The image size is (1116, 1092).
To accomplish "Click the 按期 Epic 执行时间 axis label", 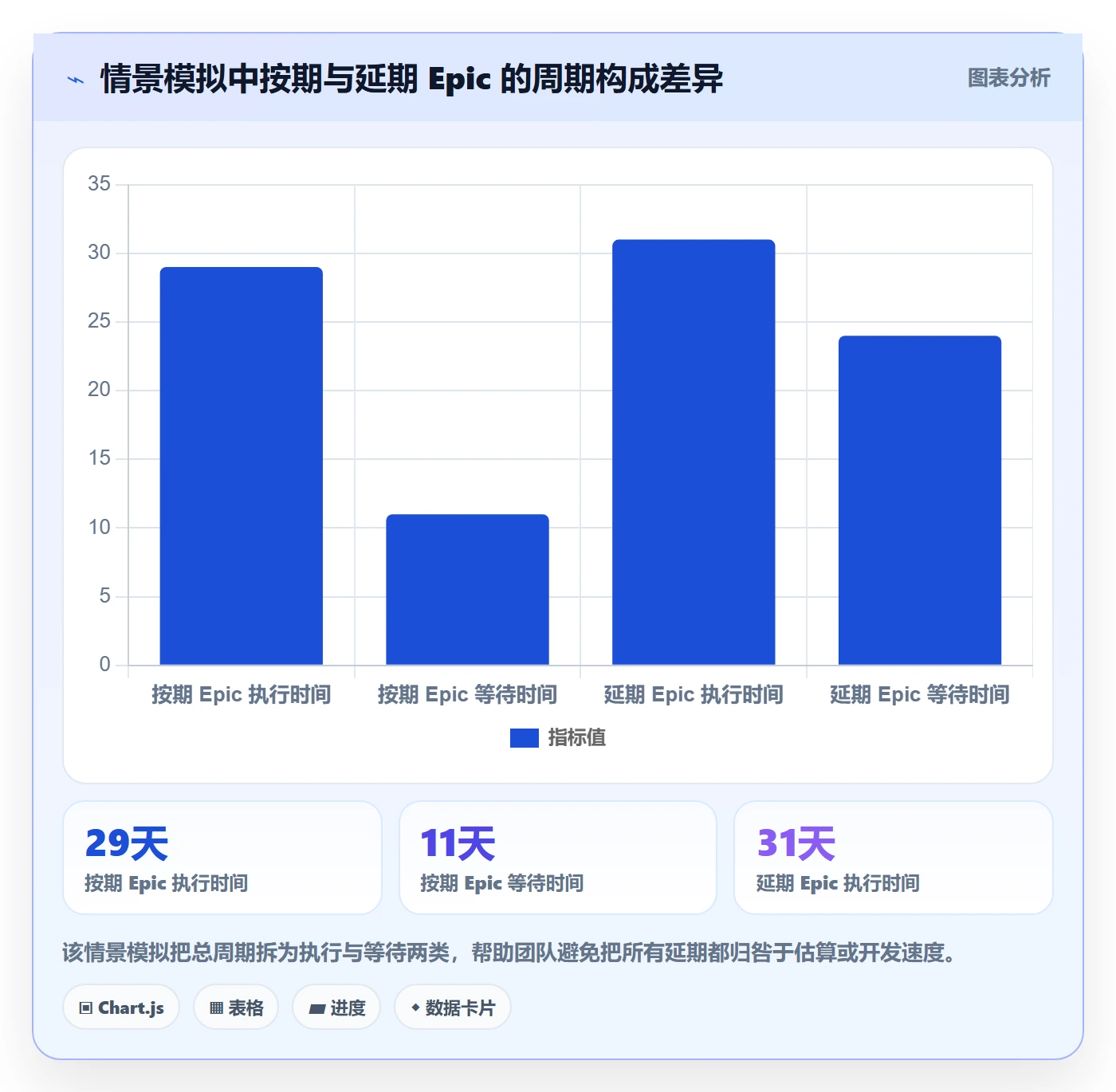I will [x=242, y=695].
